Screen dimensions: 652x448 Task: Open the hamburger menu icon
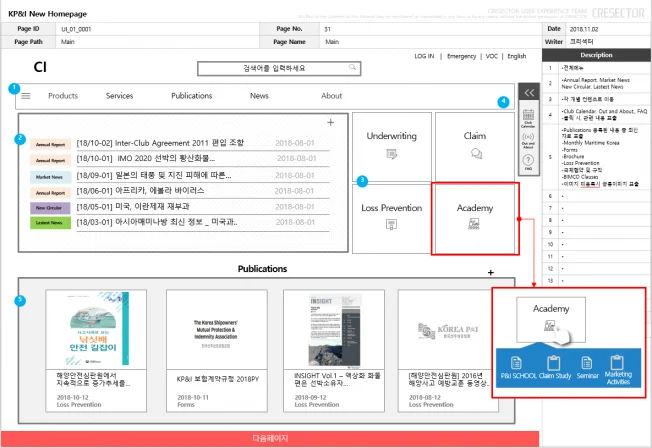pos(26,96)
